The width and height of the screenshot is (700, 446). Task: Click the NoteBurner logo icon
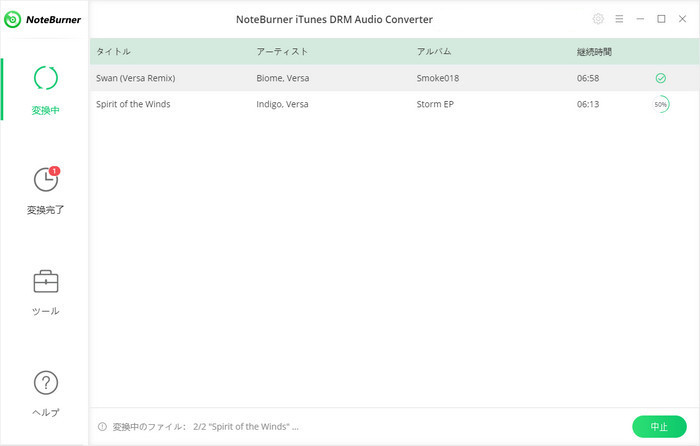(x=12, y=19)
